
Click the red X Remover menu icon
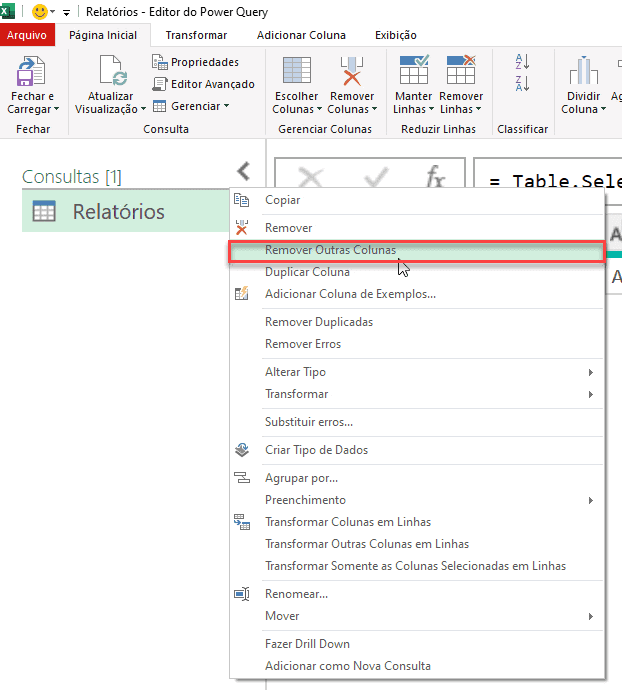[241, 228]
